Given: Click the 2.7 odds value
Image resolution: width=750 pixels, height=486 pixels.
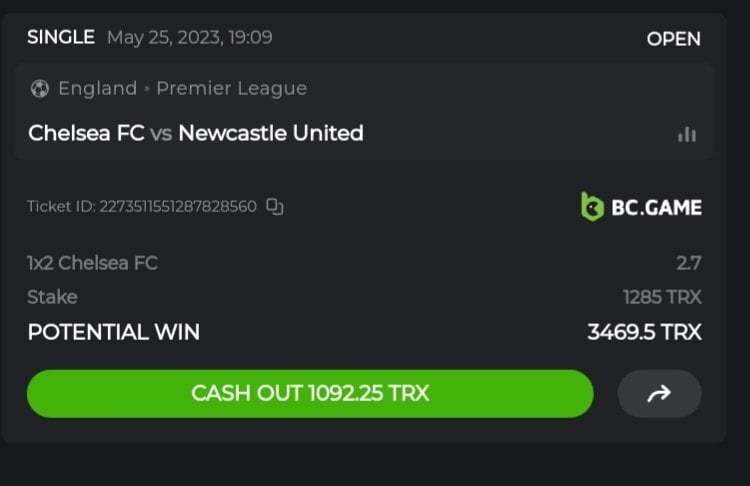Looking at the screenshot, I should 688,263.
